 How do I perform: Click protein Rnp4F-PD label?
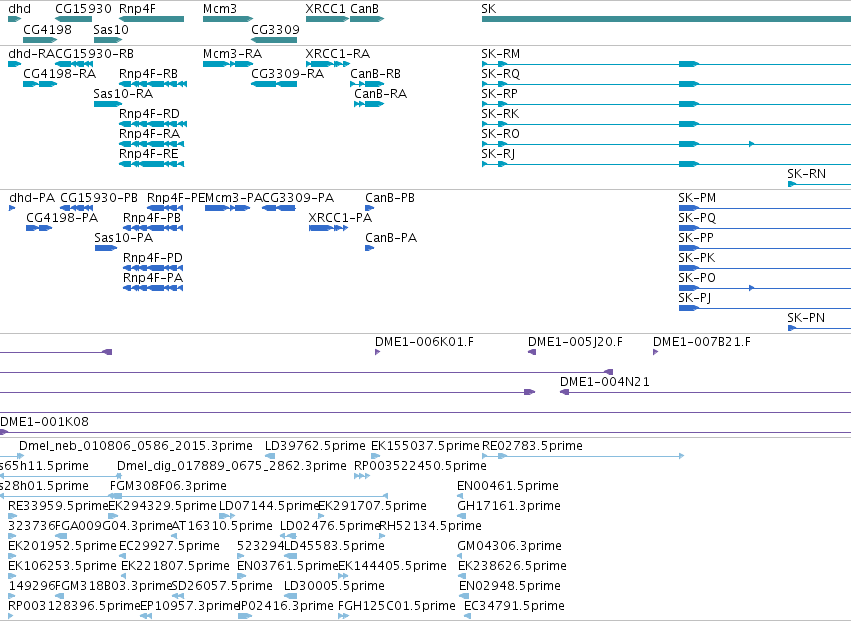[x=153, y=258]
